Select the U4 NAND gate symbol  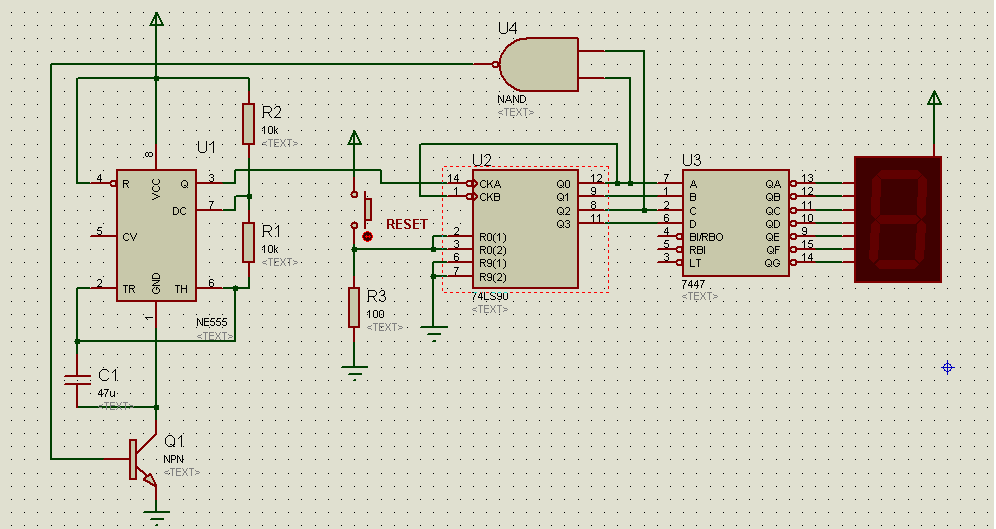tap(539, 64)
